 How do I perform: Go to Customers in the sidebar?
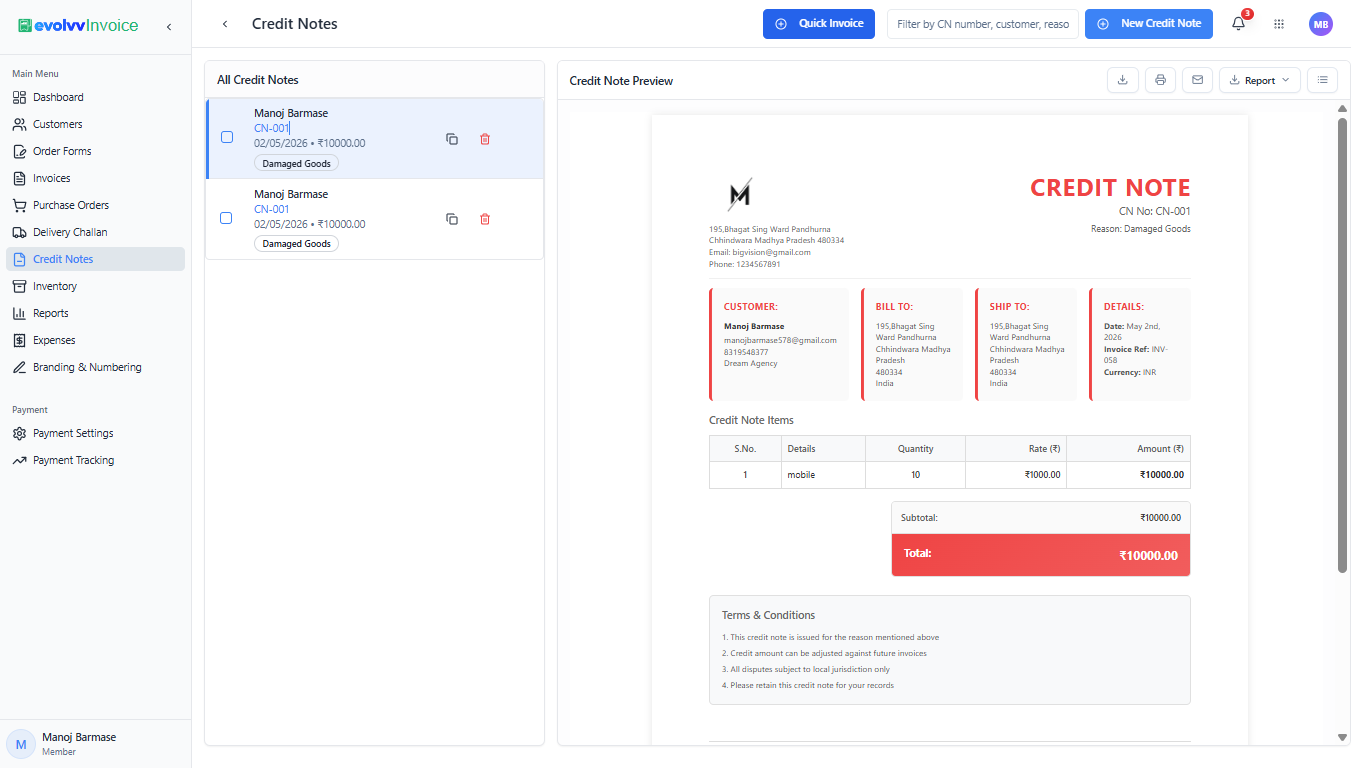pyautogui.click(x=95, y=124)
